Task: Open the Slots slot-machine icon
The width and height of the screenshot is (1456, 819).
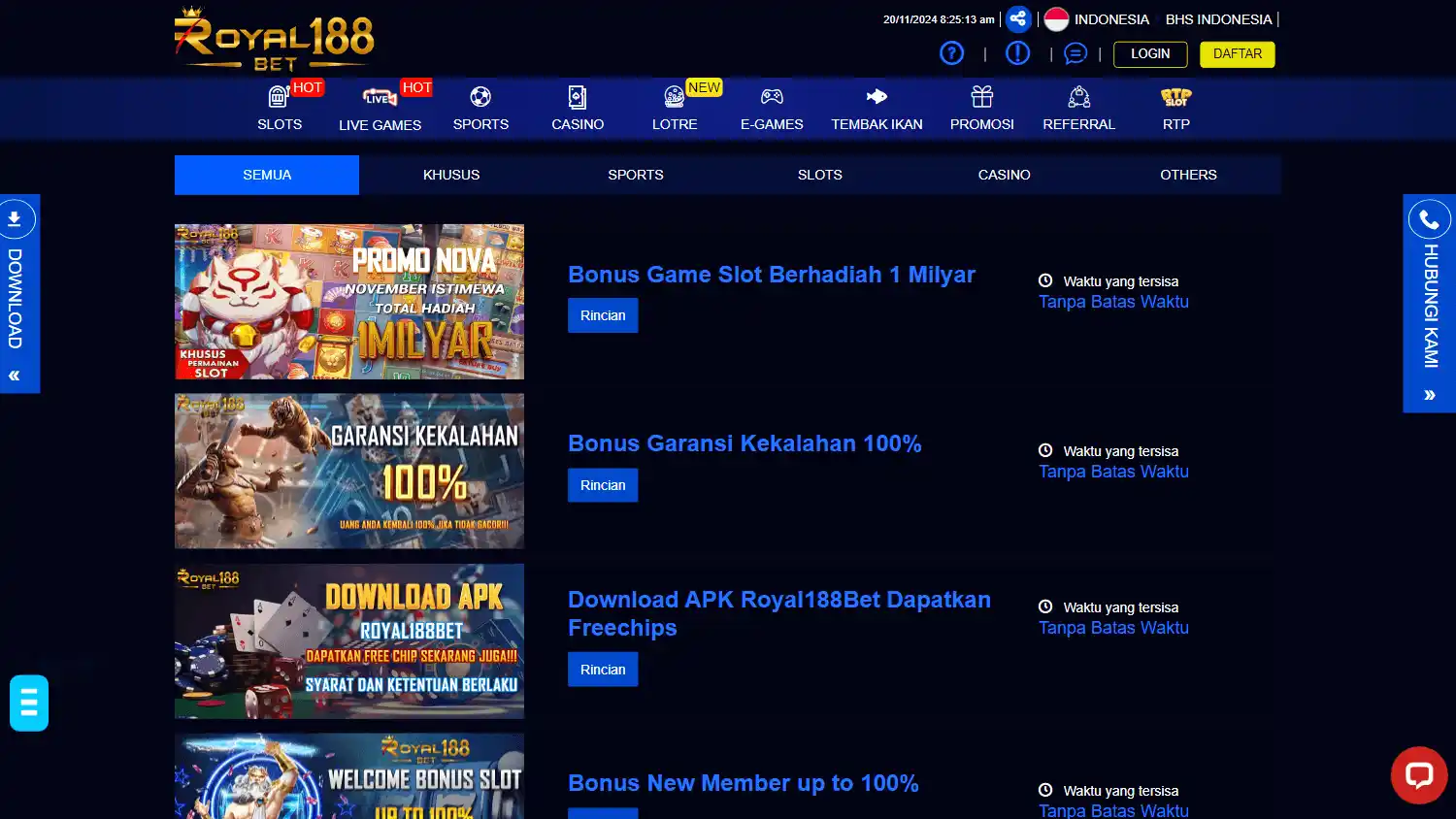Action: coord(279,97)
